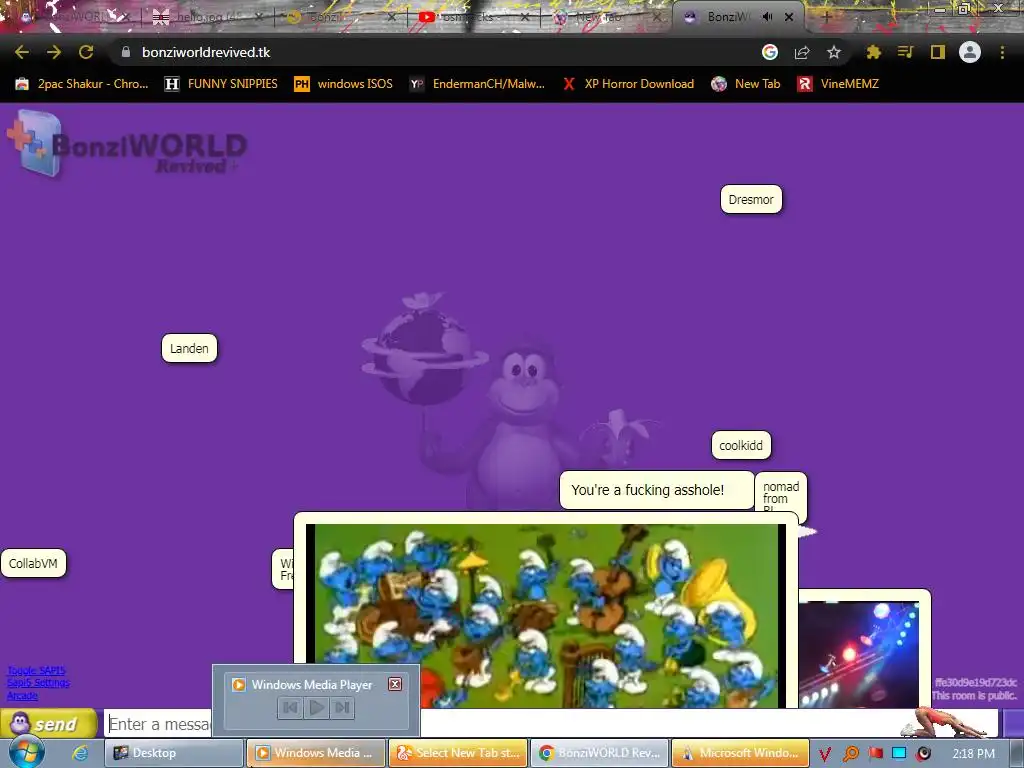This screenshot has width=1024, height=768.
Task: Click the round dark tray icon
Action: [x=923, y=754]
